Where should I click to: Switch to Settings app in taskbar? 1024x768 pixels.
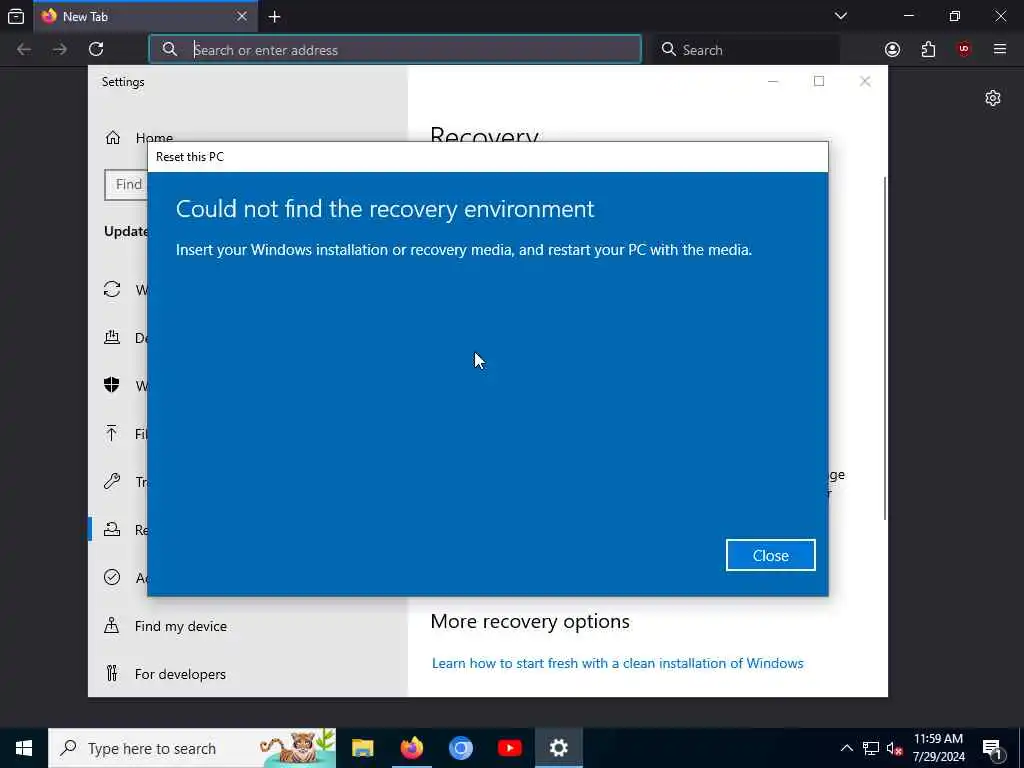pyautogui.click(x=558, y=748)
